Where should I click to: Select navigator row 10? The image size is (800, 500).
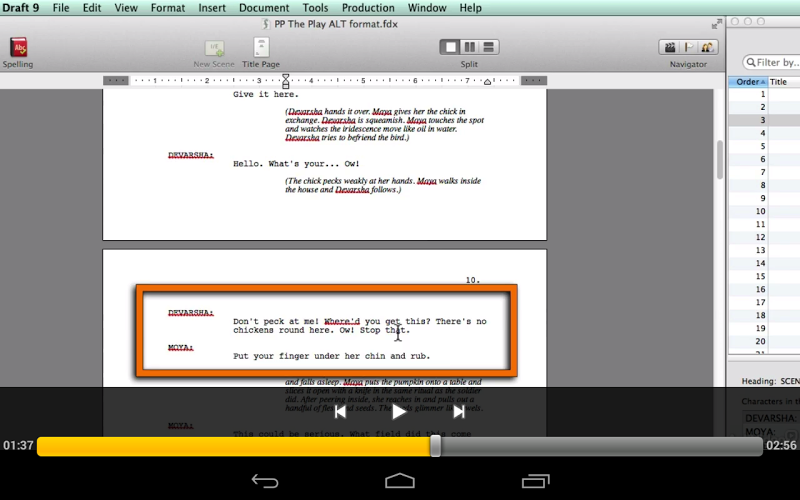point(764,211)
